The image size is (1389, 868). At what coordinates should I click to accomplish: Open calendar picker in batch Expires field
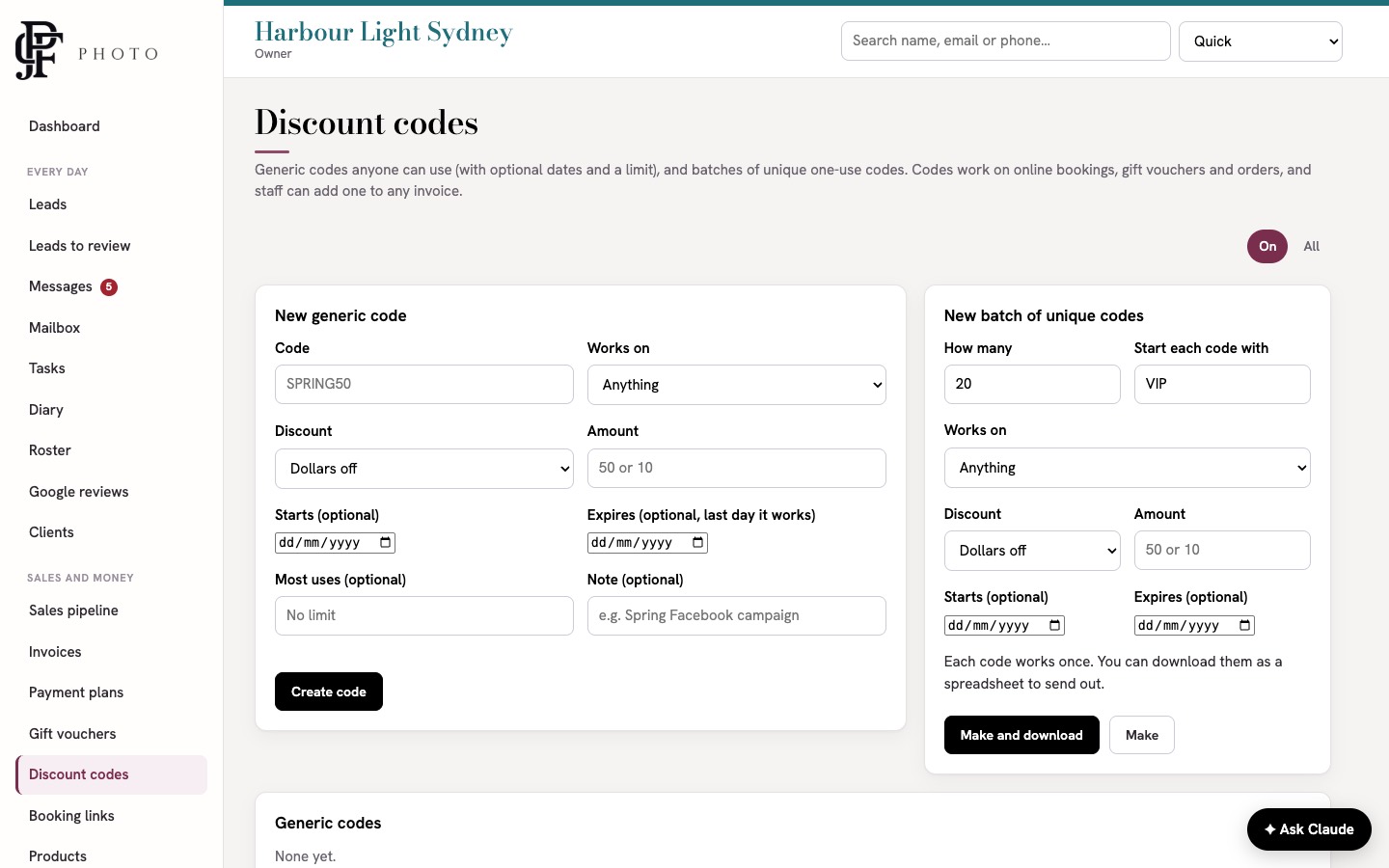tap(1244, 625)
